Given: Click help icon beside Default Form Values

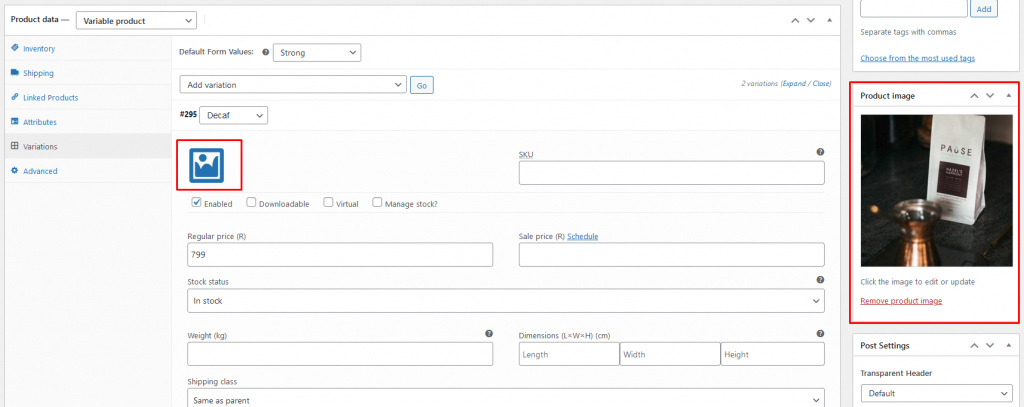Looking at the screenshot, I should pos(265,52).
